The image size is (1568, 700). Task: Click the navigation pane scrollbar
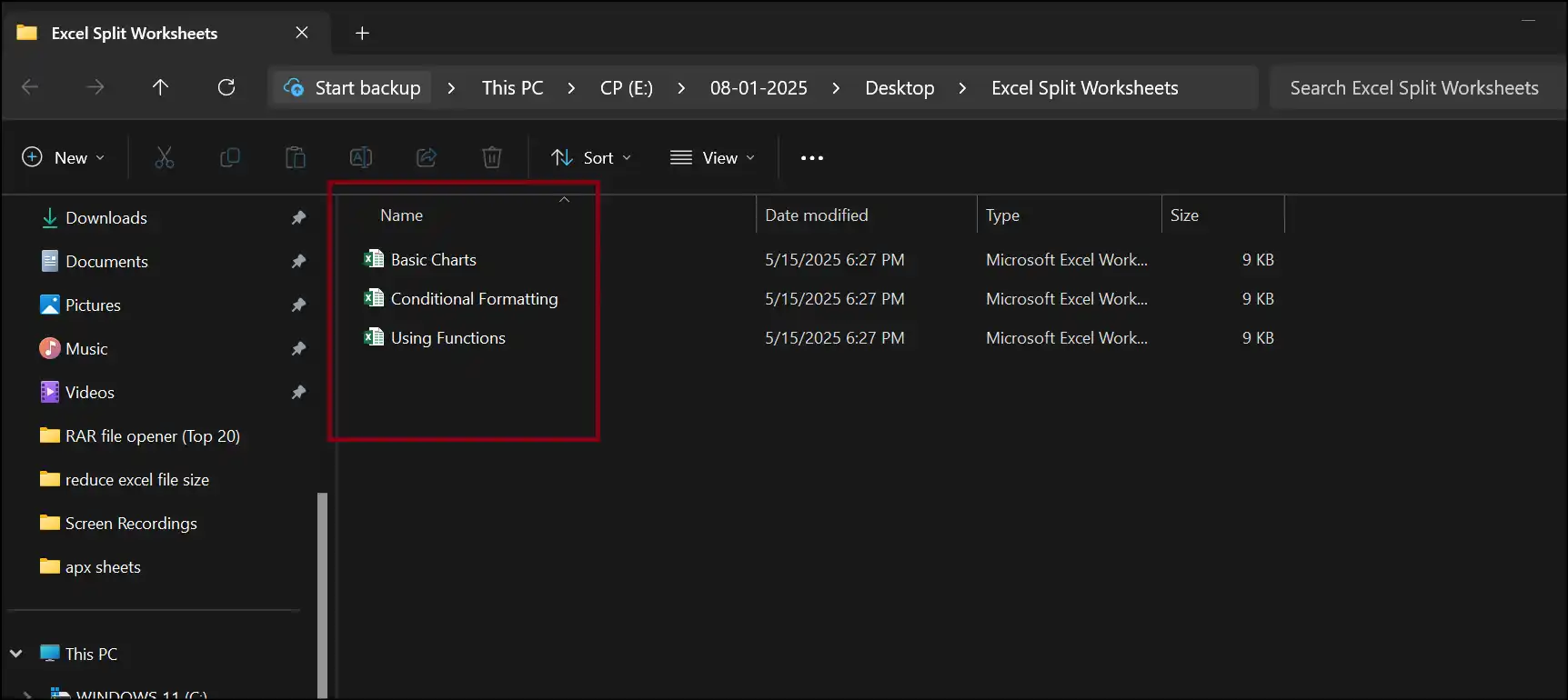click(322, 595)
